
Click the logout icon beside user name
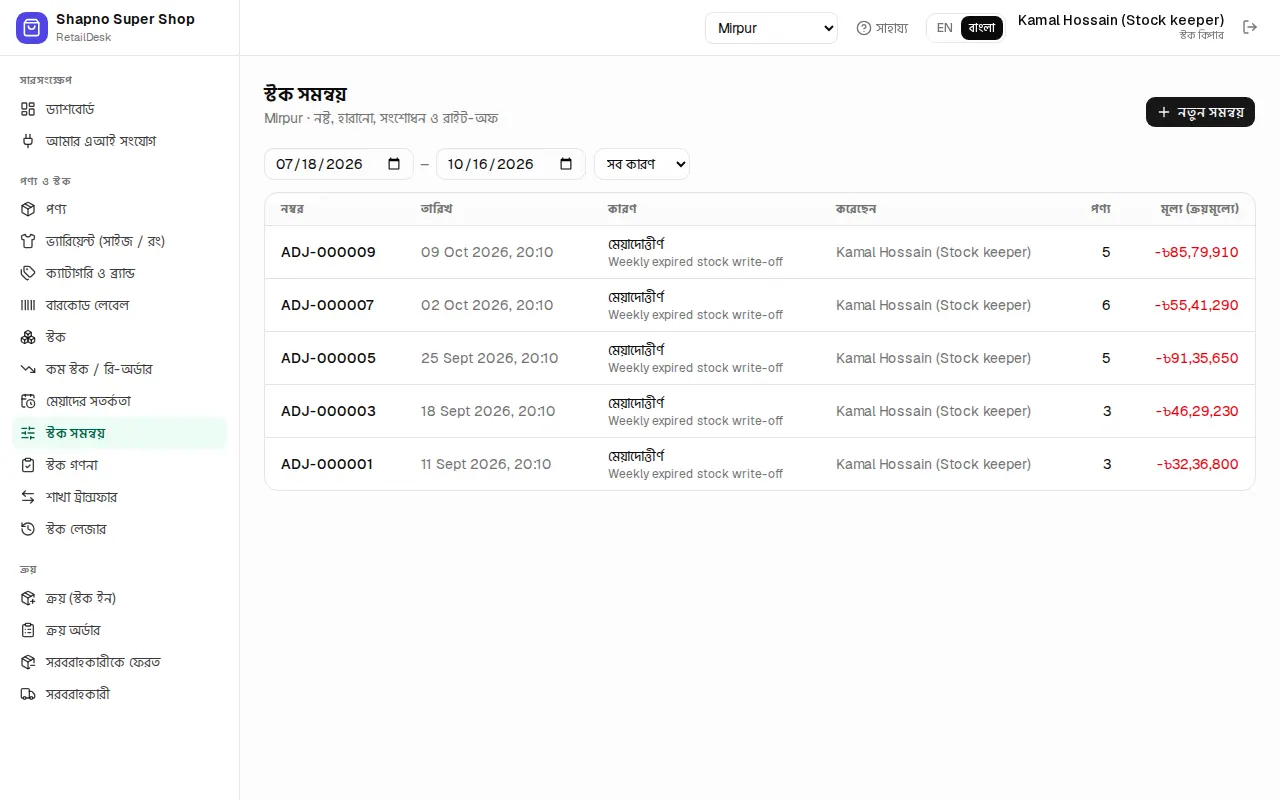1250,28
